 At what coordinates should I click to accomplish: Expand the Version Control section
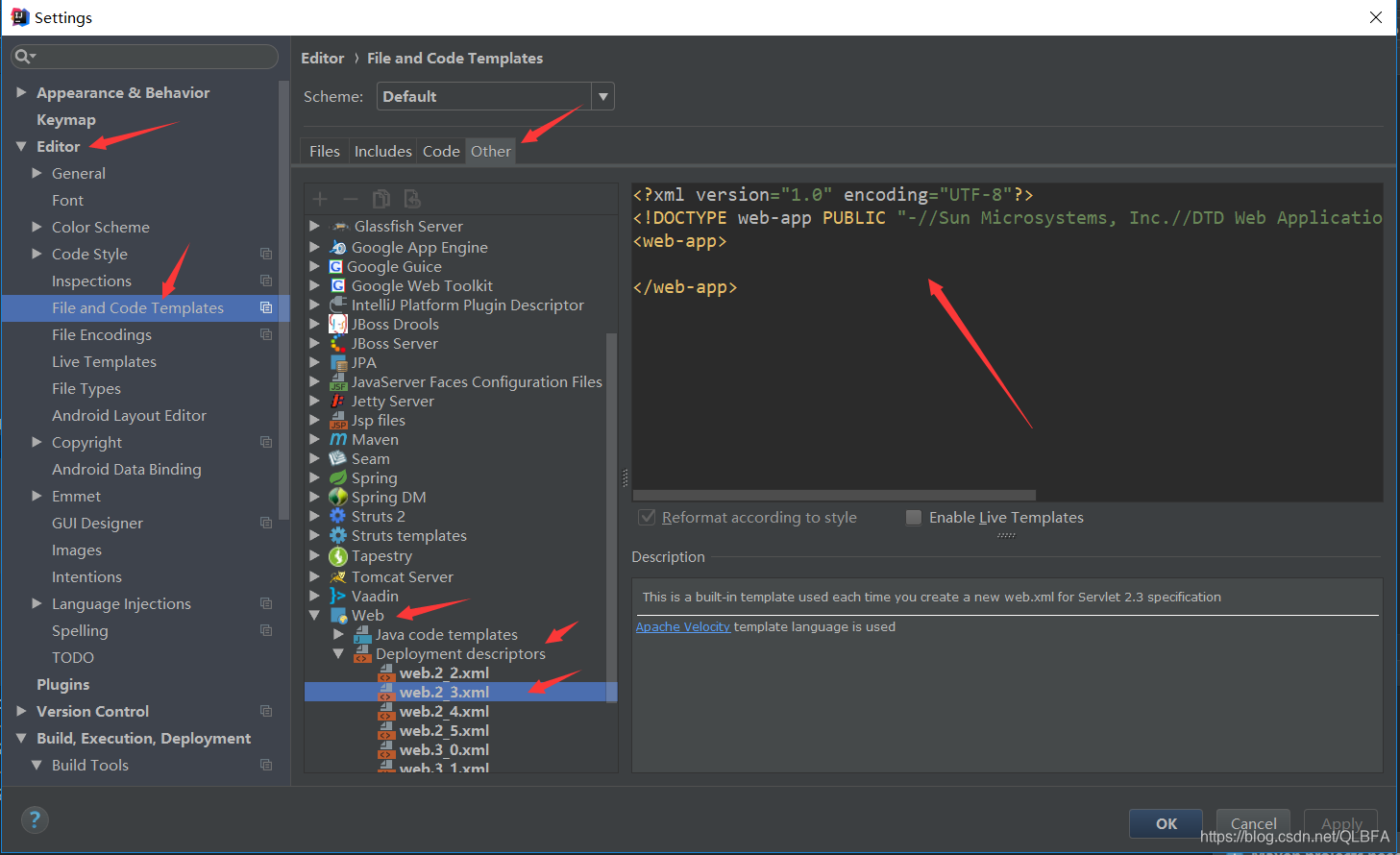[21, 711]
